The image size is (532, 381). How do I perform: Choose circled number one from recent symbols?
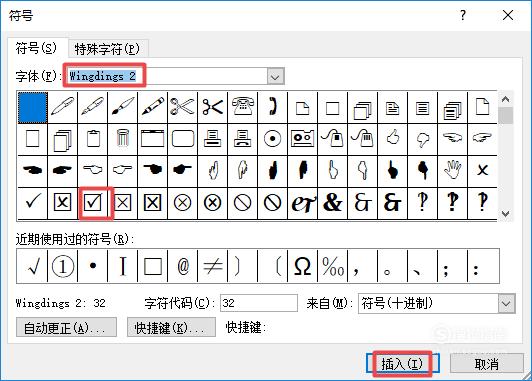pyautogui.click(x=63, y=266)
